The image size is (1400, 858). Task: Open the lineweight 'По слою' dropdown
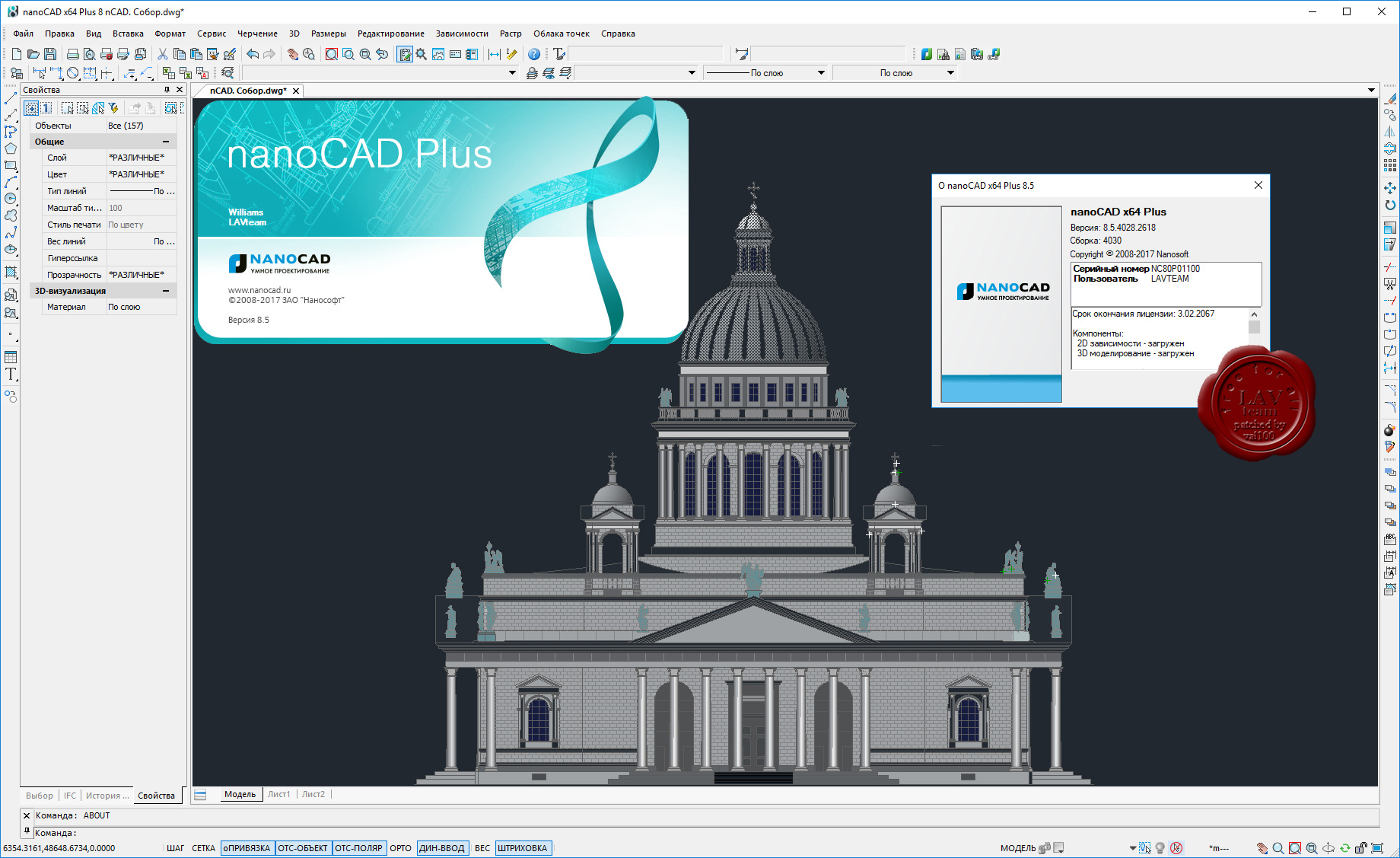click(x=895, y=73)
